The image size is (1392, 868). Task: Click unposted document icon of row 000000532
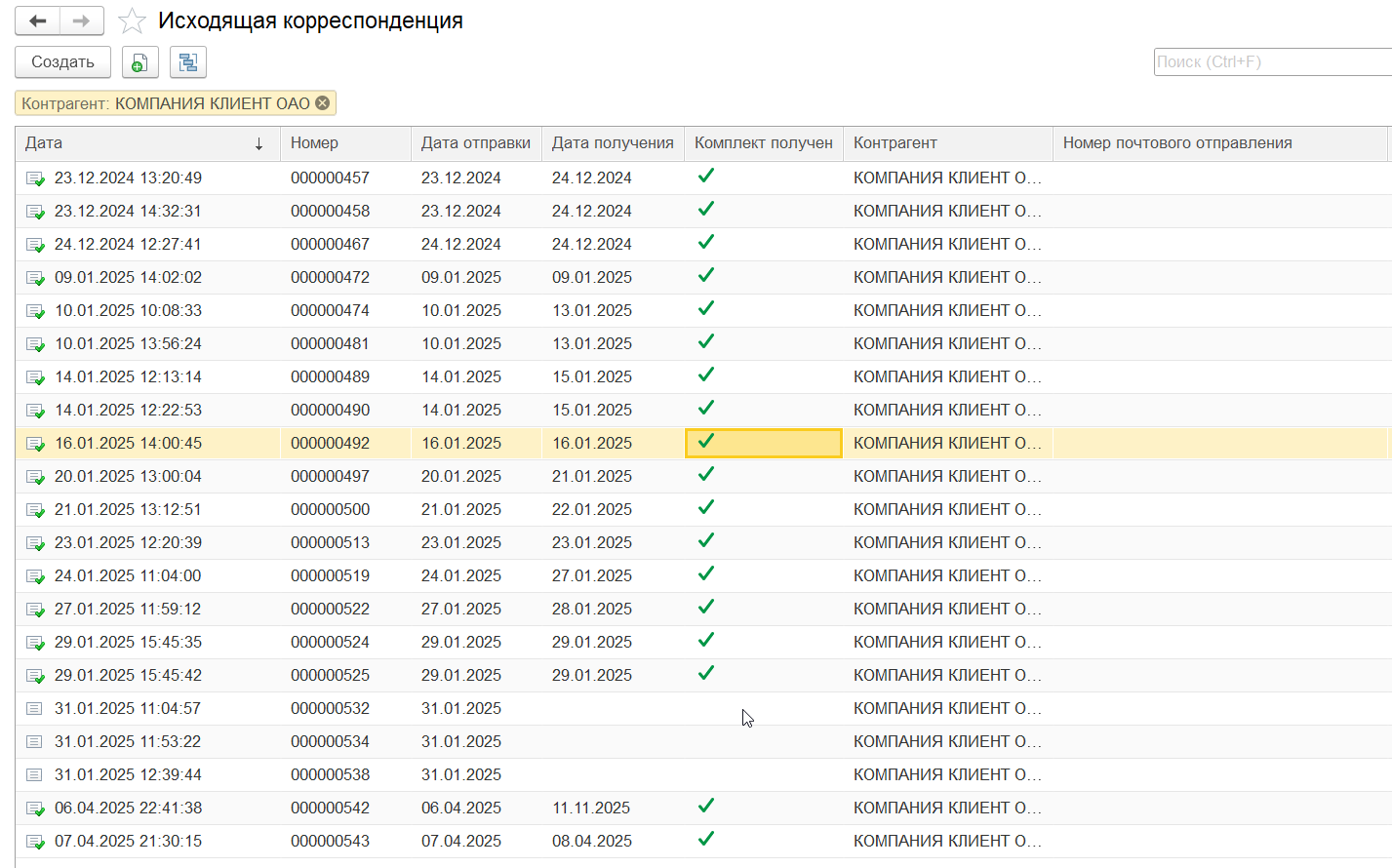coord(34,708)
